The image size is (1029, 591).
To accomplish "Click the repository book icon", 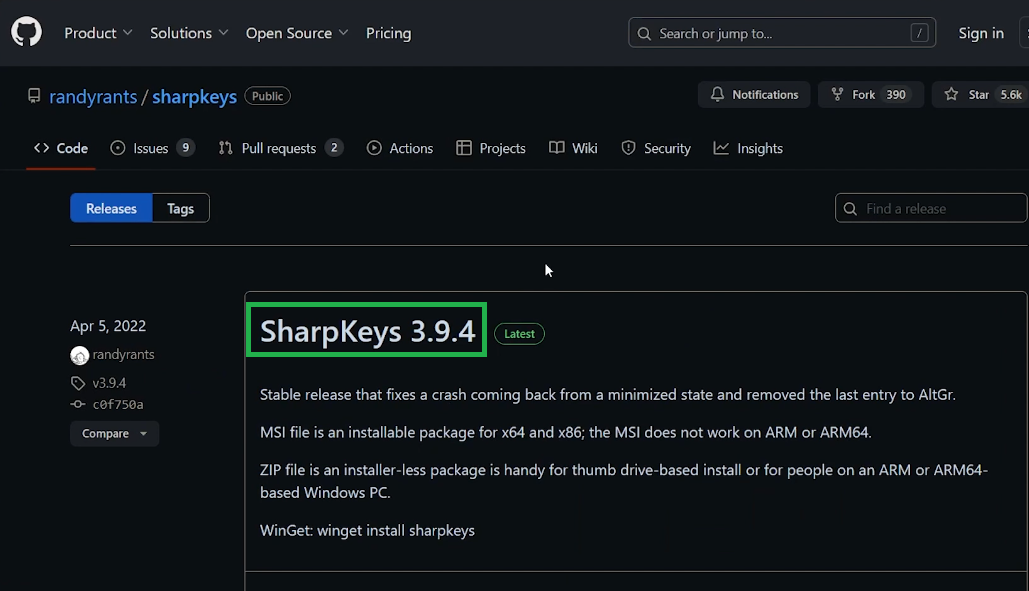I will [34, 96].
